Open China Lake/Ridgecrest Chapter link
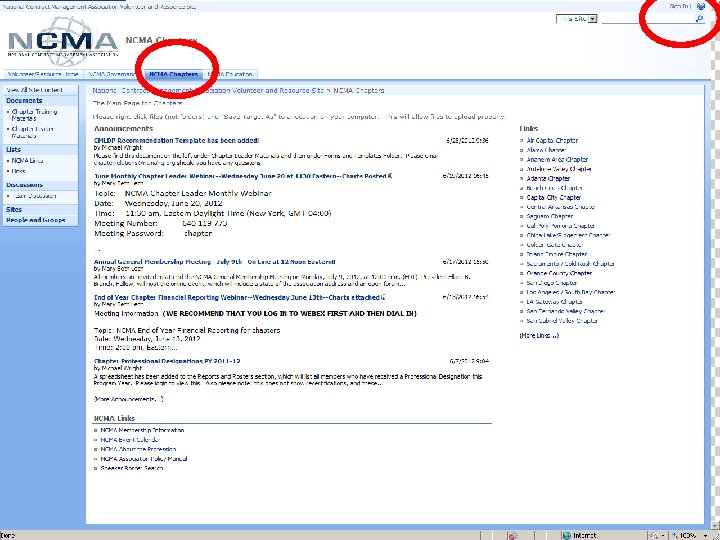 (x=568, y=235)
